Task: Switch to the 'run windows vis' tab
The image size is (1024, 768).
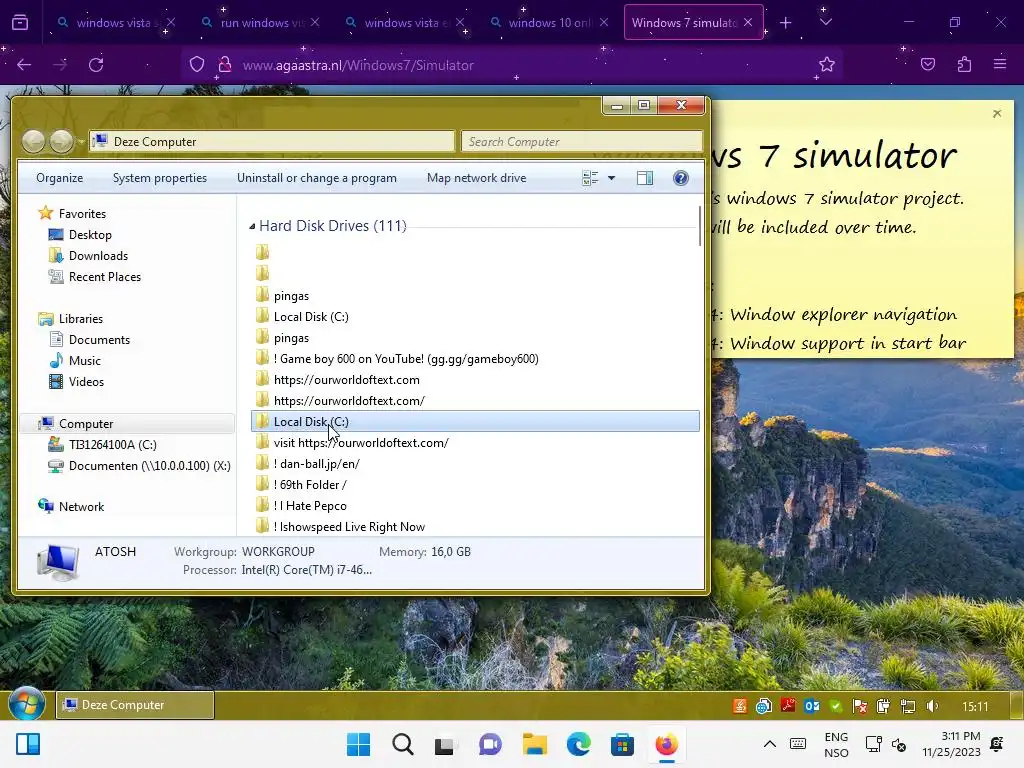Action: point(259,23)
